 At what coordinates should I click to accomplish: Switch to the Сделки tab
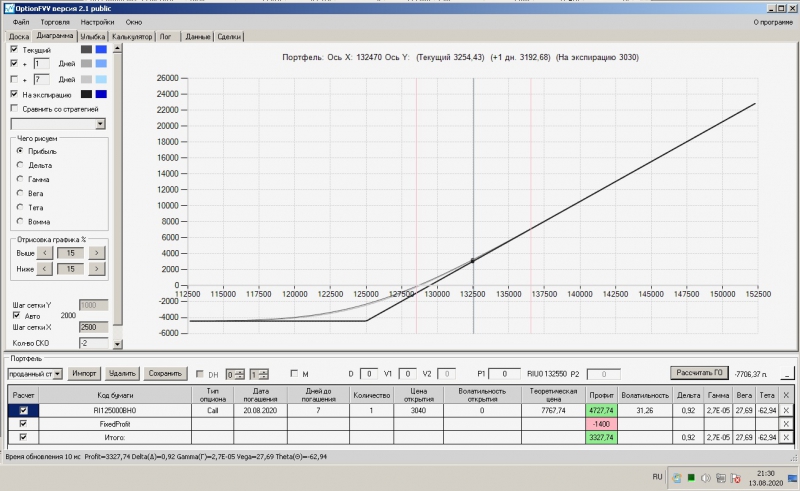(229, 37)
